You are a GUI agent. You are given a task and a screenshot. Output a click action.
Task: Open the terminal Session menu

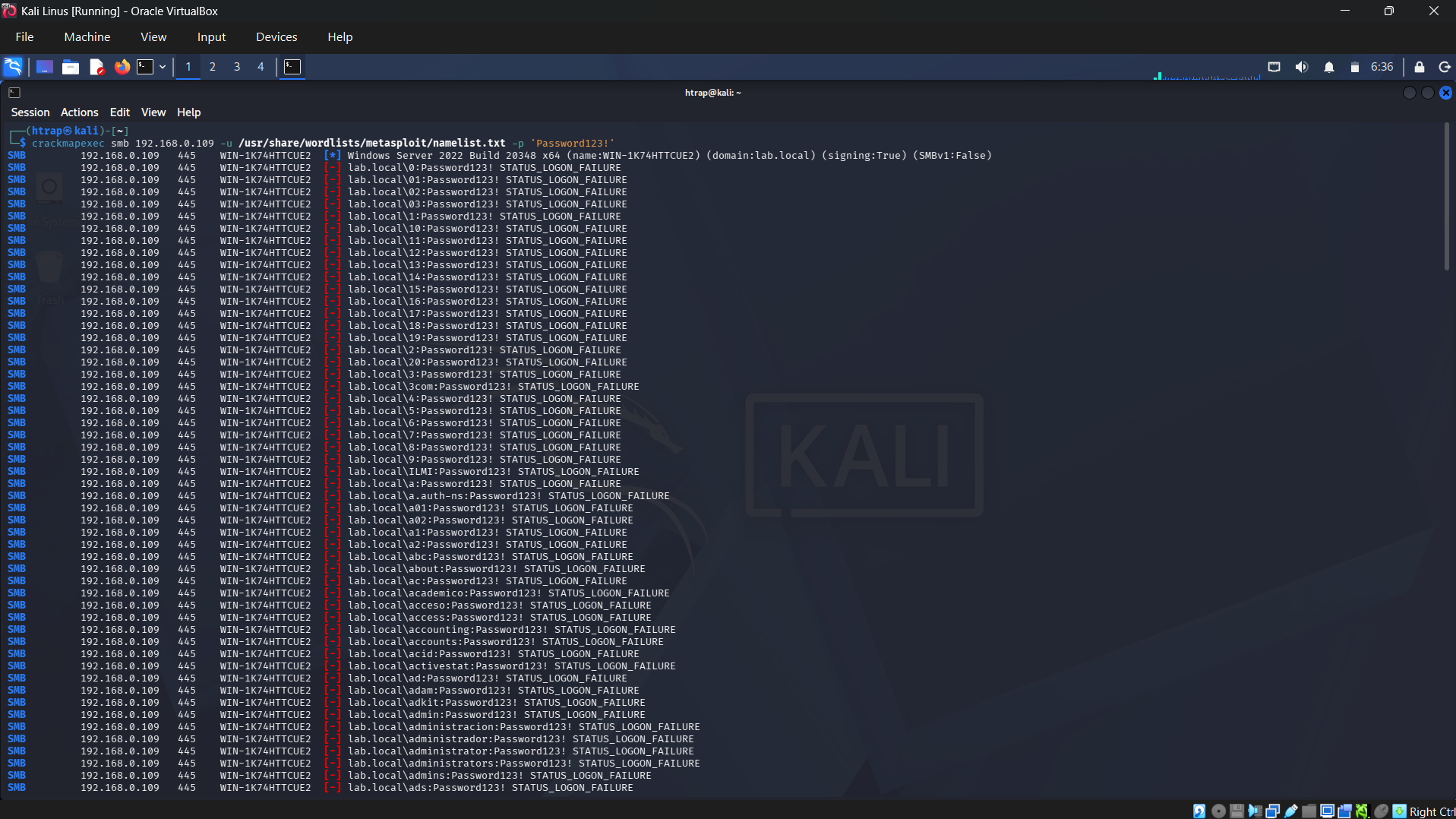tap(30, 112)
